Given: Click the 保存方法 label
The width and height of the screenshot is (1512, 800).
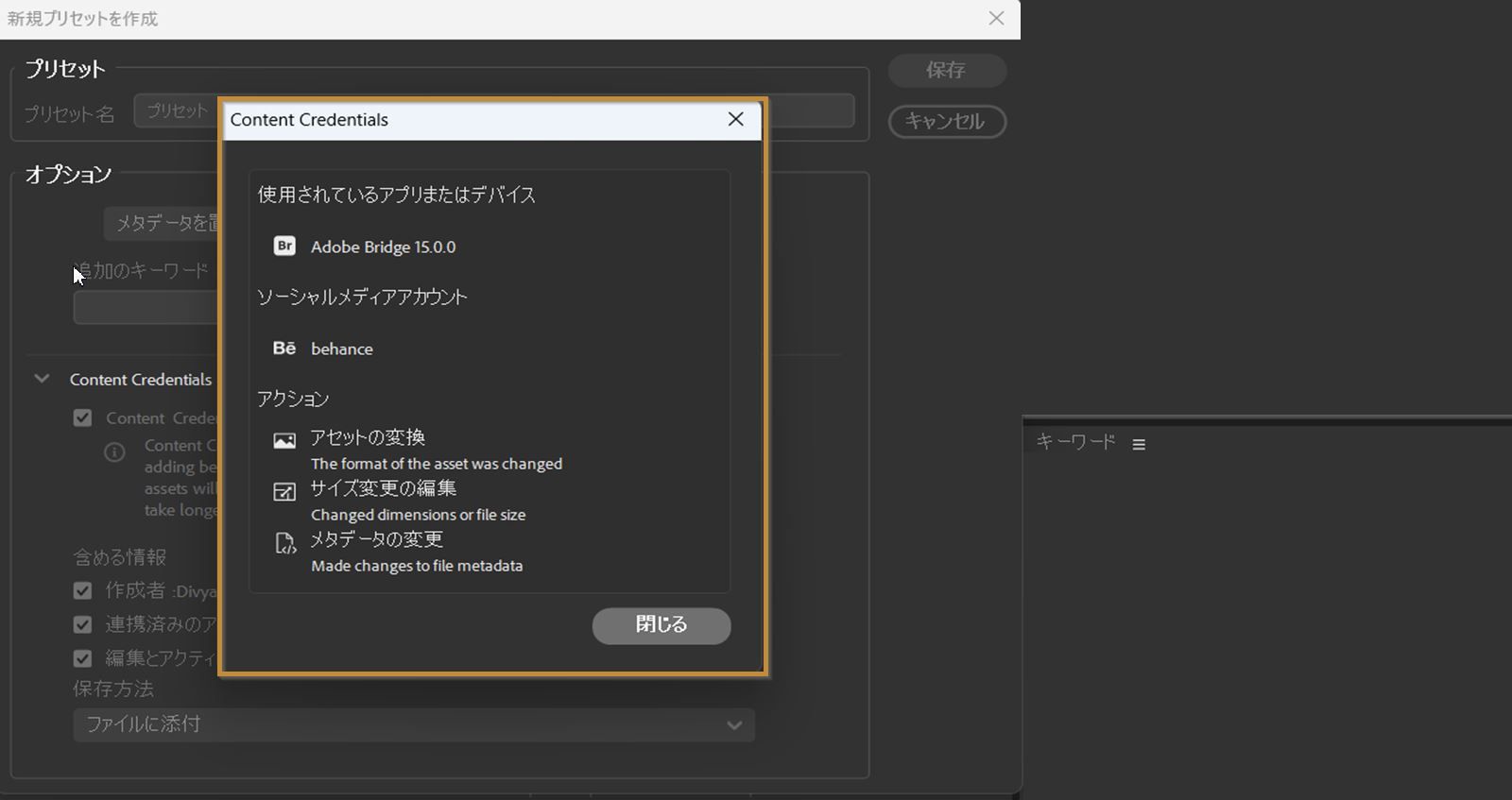Looking at the screenshot, I should [113, 689].
